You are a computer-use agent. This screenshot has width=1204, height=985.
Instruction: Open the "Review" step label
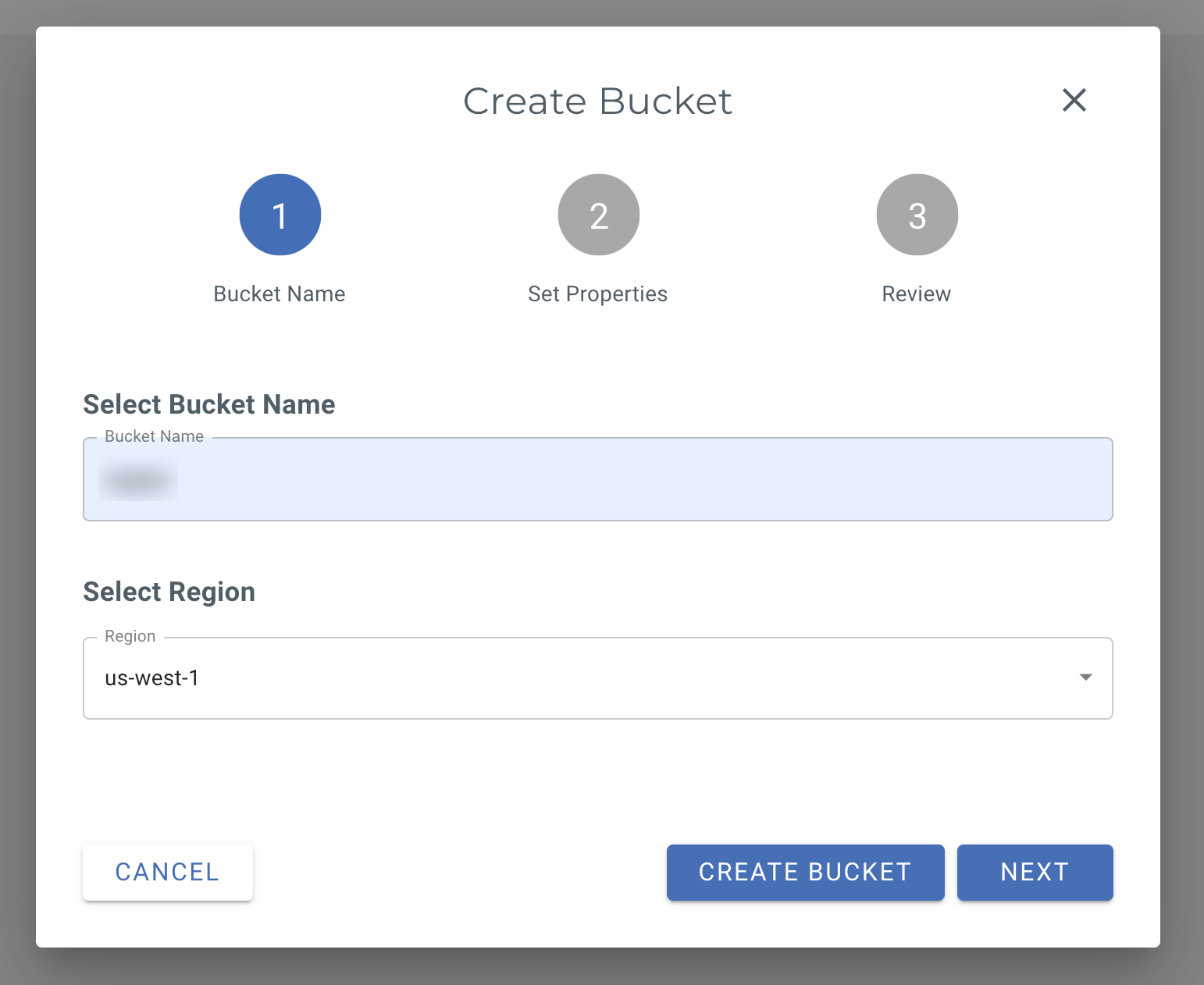point(916,294)
